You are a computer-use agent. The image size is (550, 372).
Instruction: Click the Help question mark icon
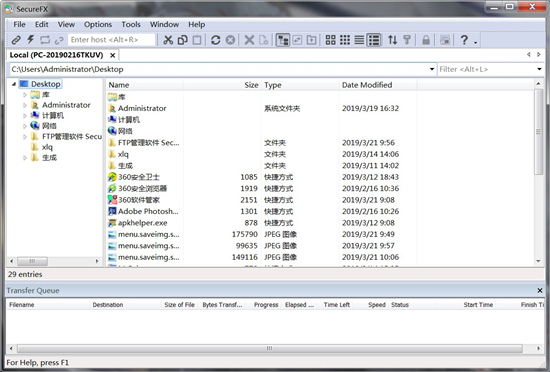coord(464,40)
